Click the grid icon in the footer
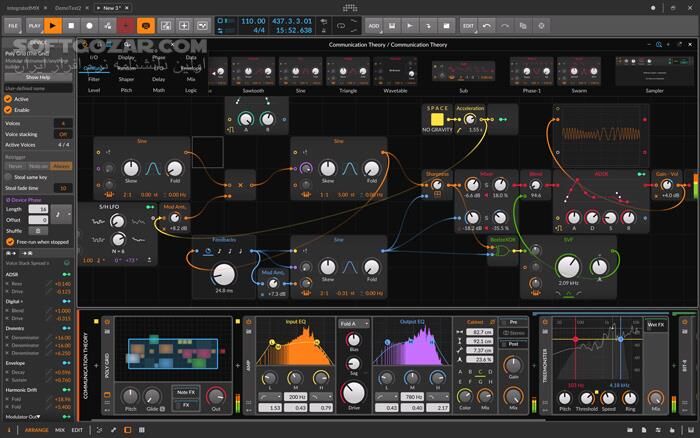The image size is (700, 438). click(x=142, y=430)
